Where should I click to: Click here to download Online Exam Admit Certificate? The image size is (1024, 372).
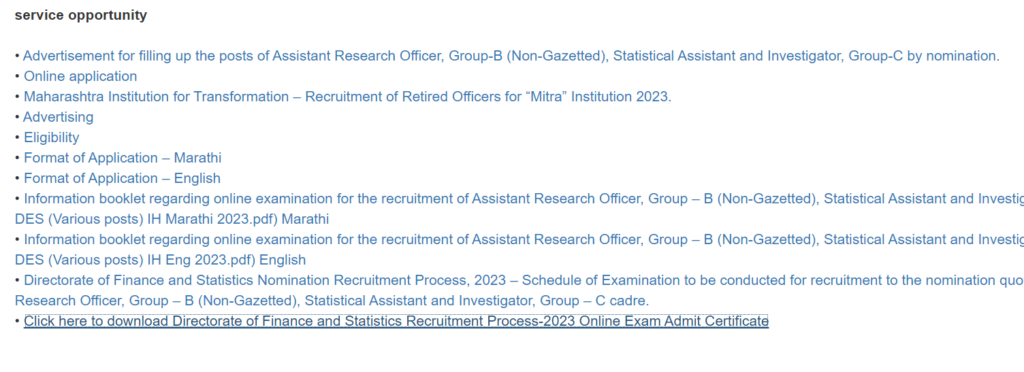click(396, 321)
